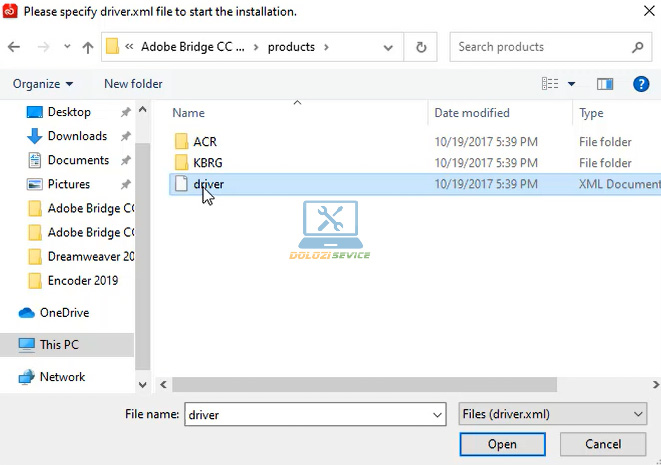Select the driver XML file
Viewport: 661px width, 465px height.
[209, 184]
